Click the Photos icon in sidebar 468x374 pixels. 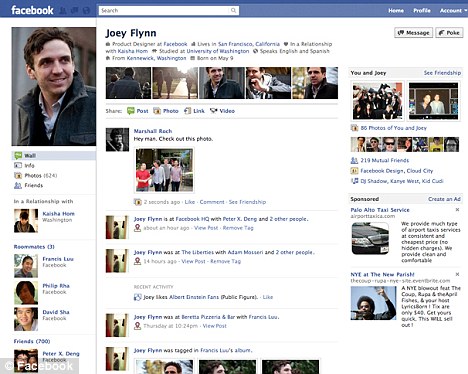click(x=18, y=175)
